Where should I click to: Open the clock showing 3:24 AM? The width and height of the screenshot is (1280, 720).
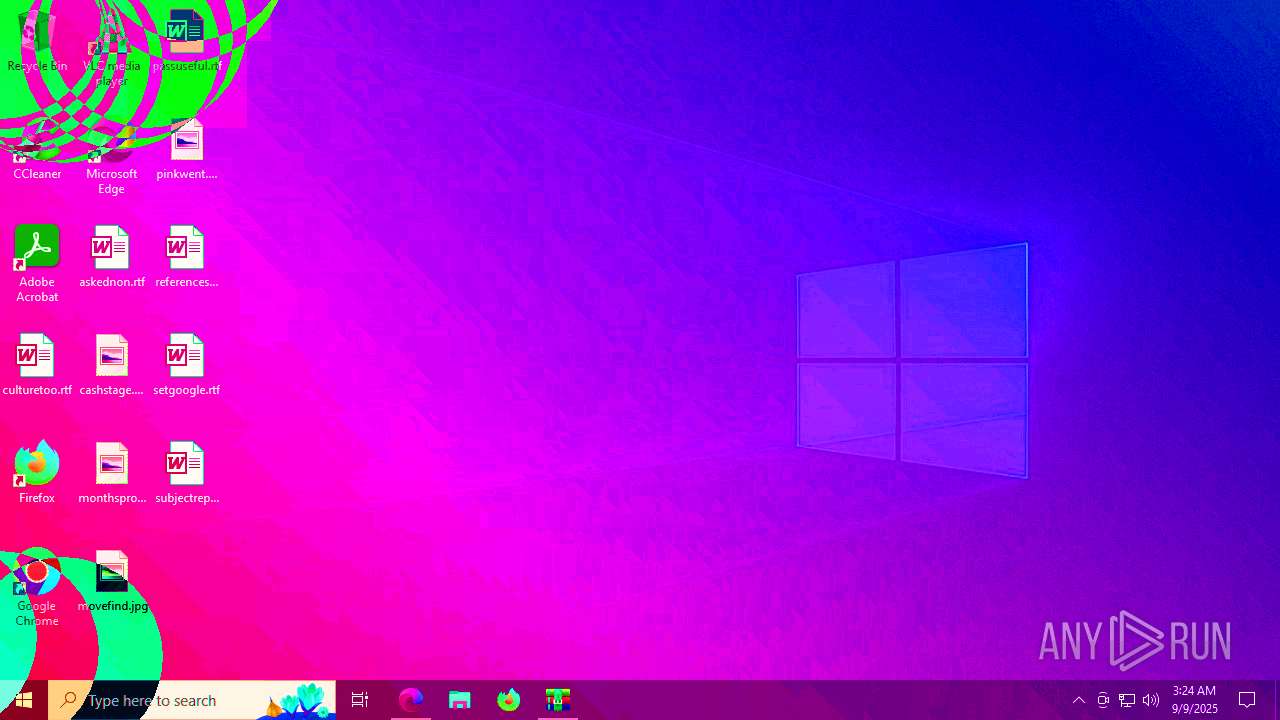tap(1195, 700)
